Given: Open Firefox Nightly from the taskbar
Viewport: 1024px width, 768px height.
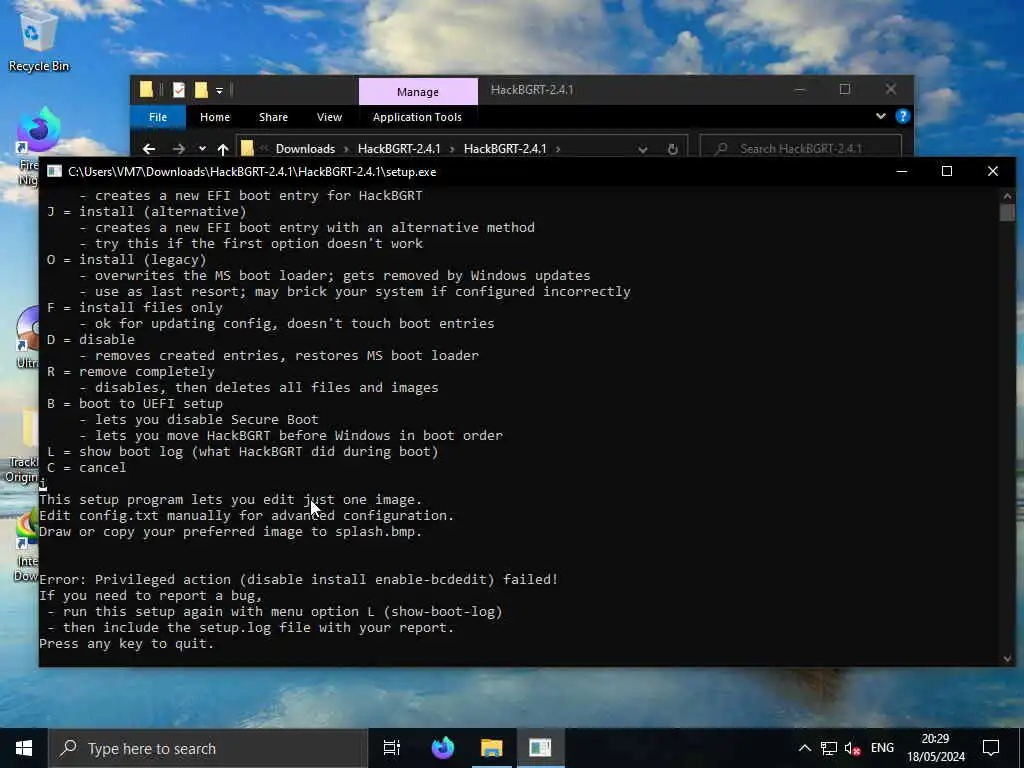Looking at the screenshot, I should 443,748.
